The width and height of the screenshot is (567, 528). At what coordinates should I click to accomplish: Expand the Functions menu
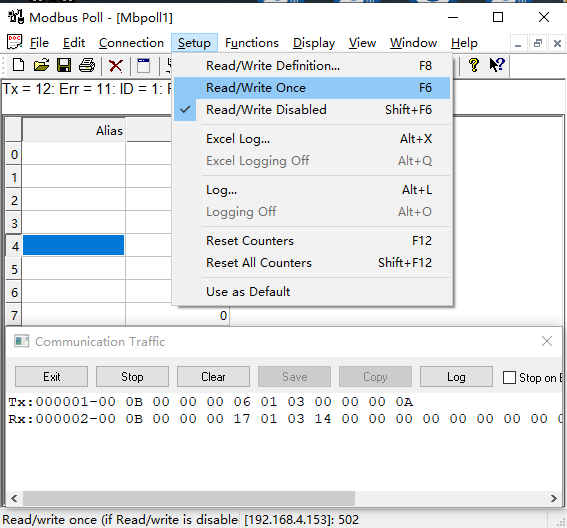252,43
